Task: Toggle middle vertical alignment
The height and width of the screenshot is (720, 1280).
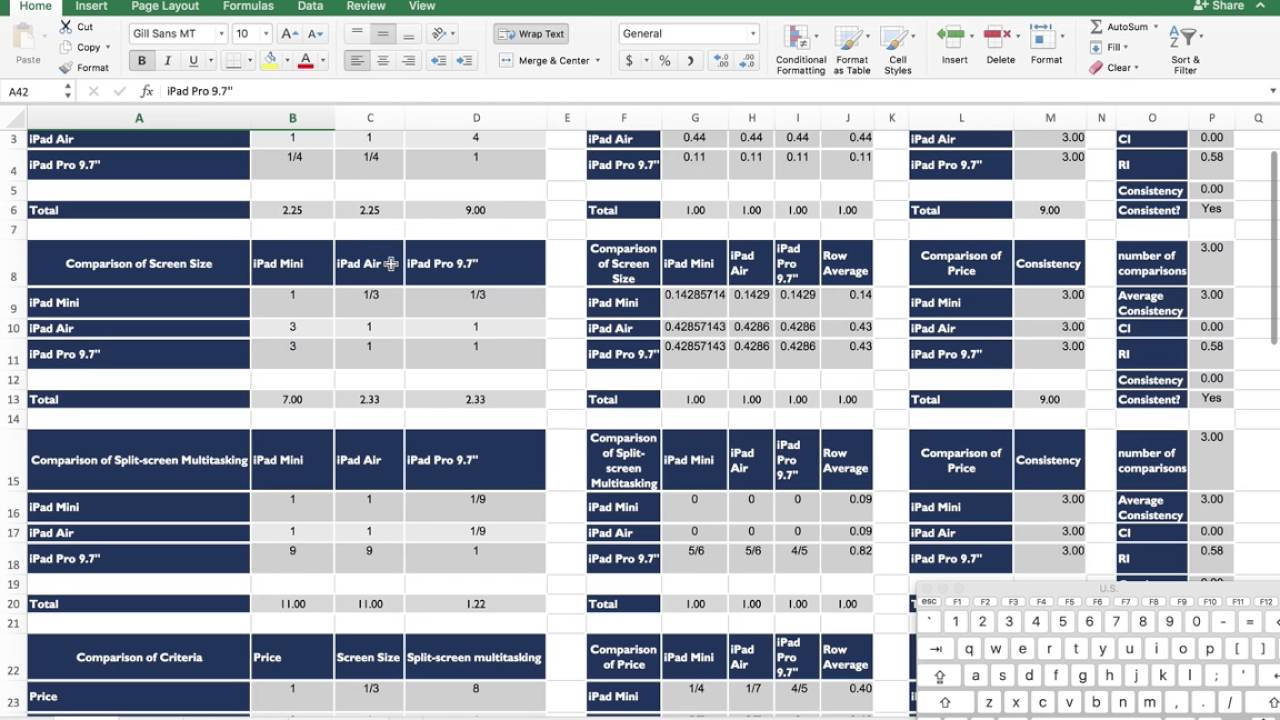Action: point(382,33)
